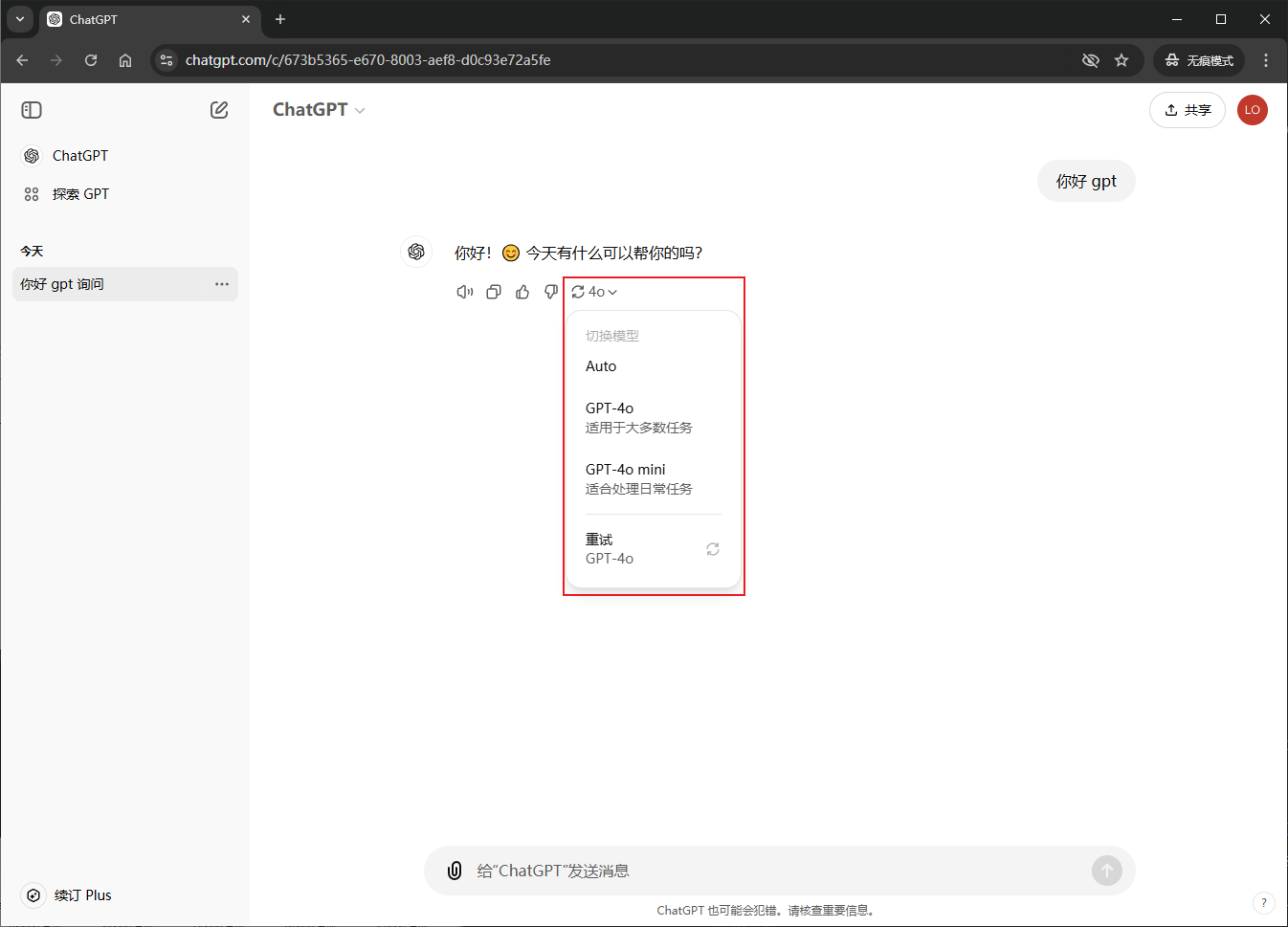
Task: Toggle the sidebar closed
Action: (x=32, y=110)
